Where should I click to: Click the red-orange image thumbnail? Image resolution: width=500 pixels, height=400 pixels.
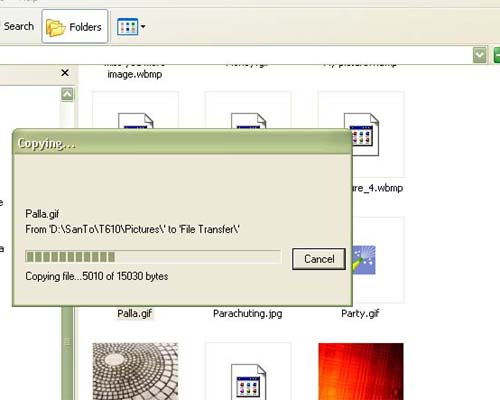pyautogui.click(x=361, y=371)
